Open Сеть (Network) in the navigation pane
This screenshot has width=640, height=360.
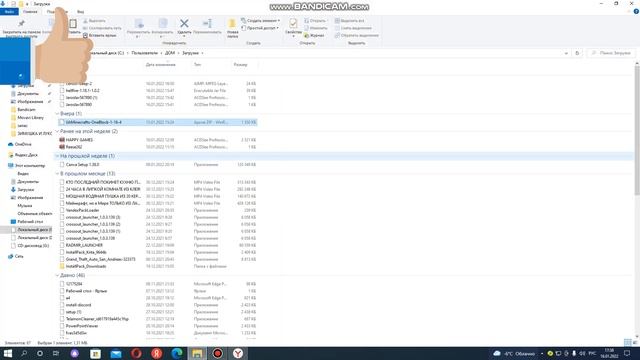tap(19, 256)
